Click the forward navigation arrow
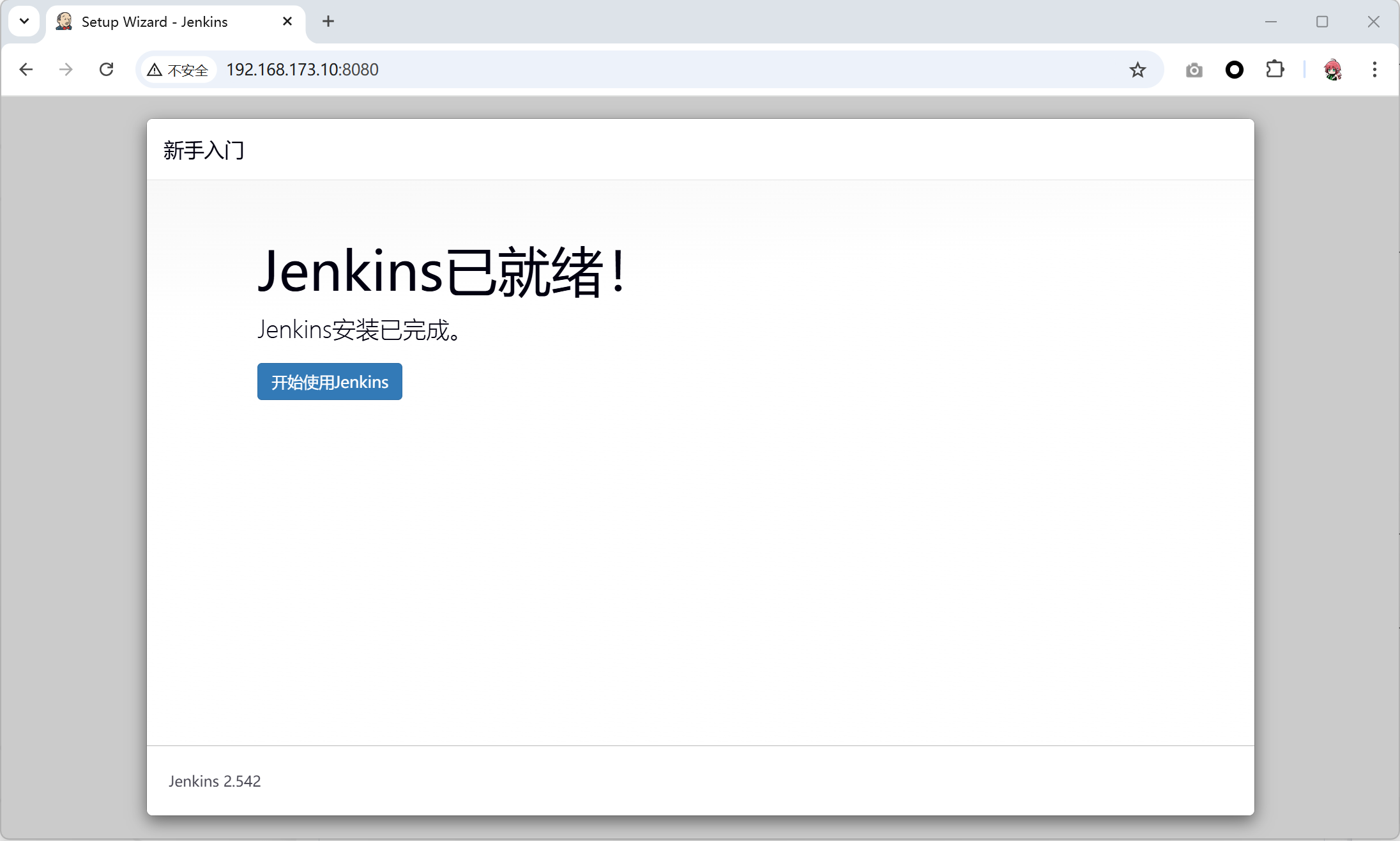Image resolution: width=1400 pixels, height=841 pixels. [x=66, y=69]
